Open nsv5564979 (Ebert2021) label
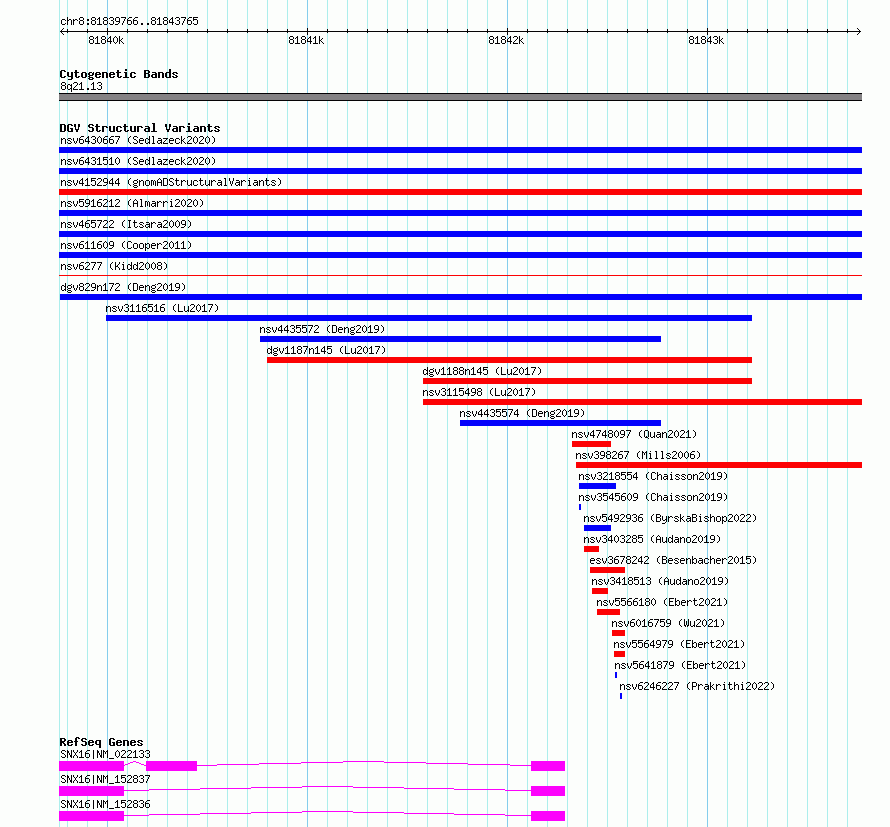Screen dimensions: 890x827 click(x=679, y=644)
